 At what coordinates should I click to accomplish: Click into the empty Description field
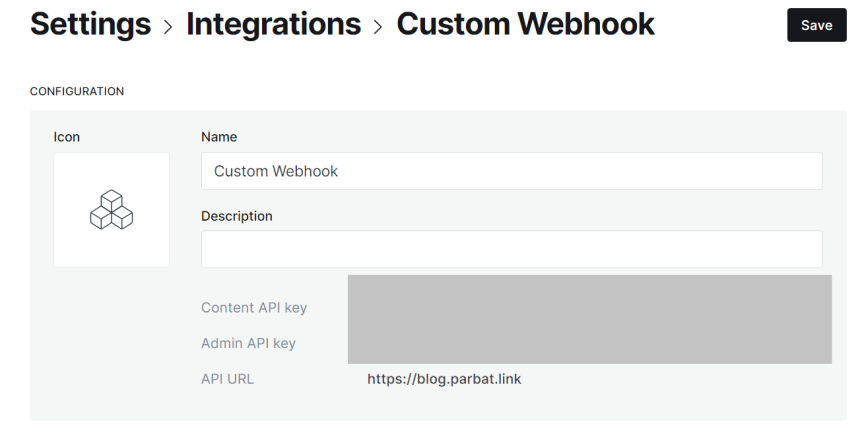[511, 249]
